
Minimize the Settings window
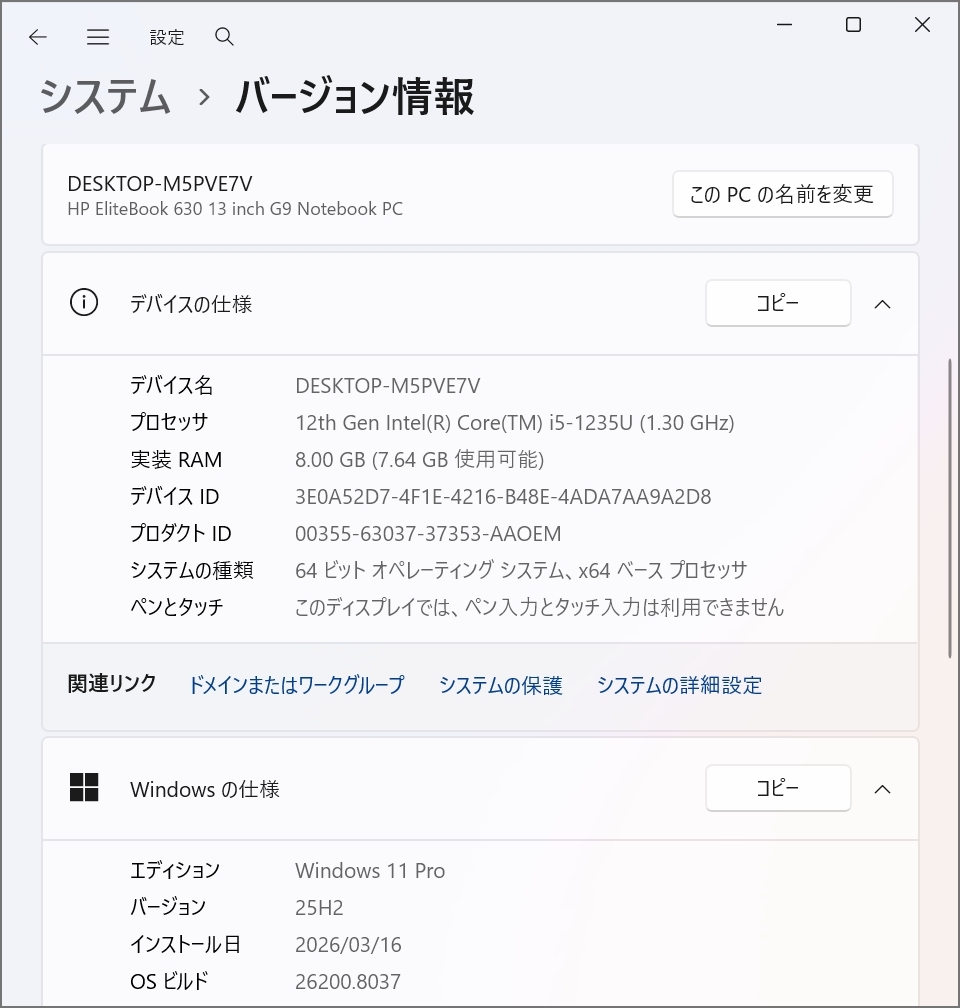point(784,24)
